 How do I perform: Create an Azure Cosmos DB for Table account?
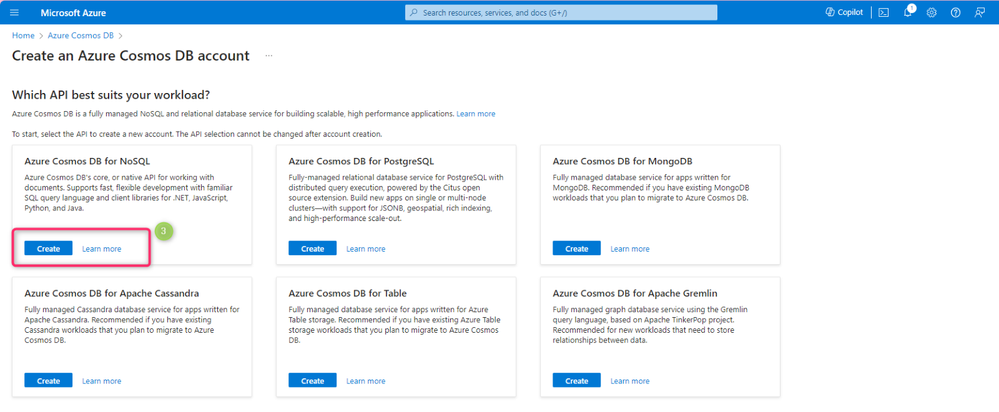pos(312,381)
